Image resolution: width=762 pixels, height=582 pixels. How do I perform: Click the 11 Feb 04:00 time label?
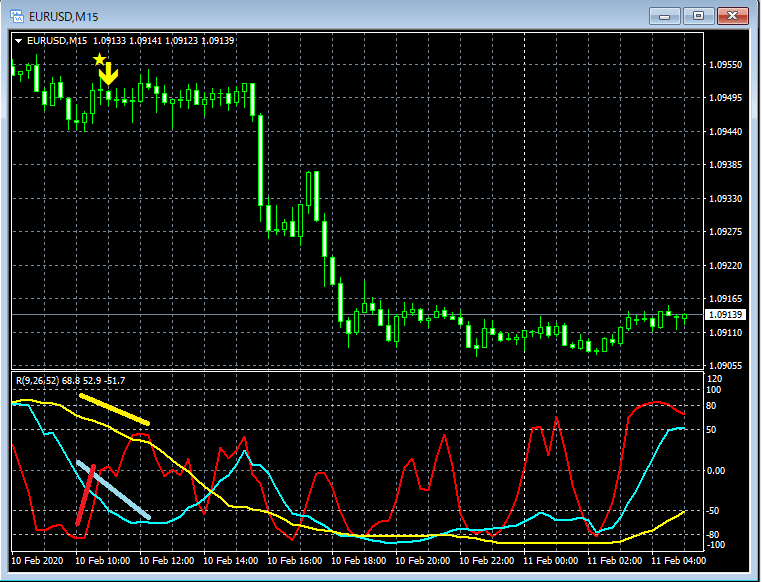tap(678, 561)
